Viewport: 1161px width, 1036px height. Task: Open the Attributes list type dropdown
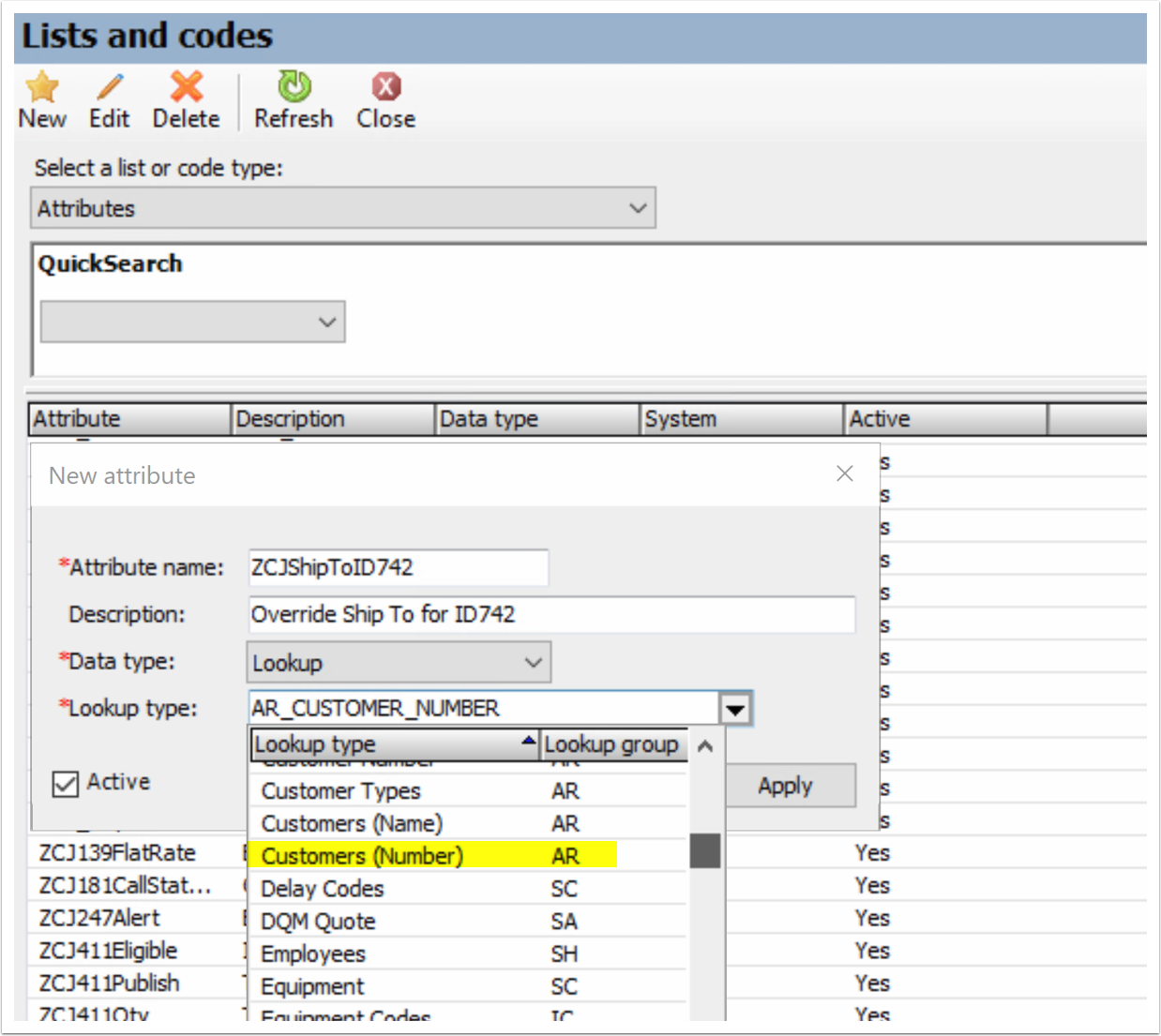pyautogui.click(x=639, y=208)
